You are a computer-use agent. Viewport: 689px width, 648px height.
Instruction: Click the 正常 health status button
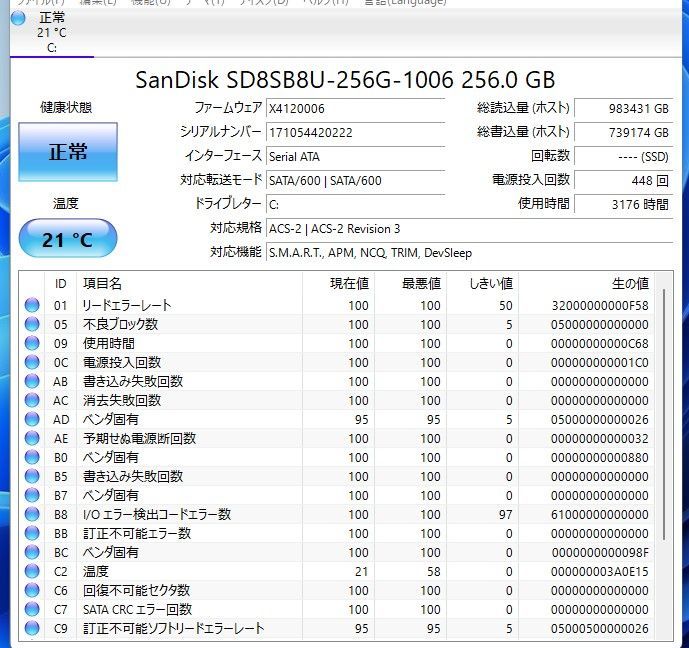point(68,152)
